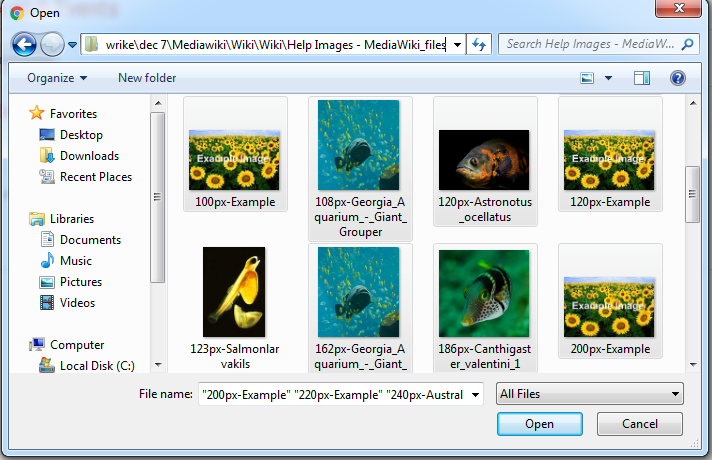Select Computer in navigation pane

tap(77, 345)
